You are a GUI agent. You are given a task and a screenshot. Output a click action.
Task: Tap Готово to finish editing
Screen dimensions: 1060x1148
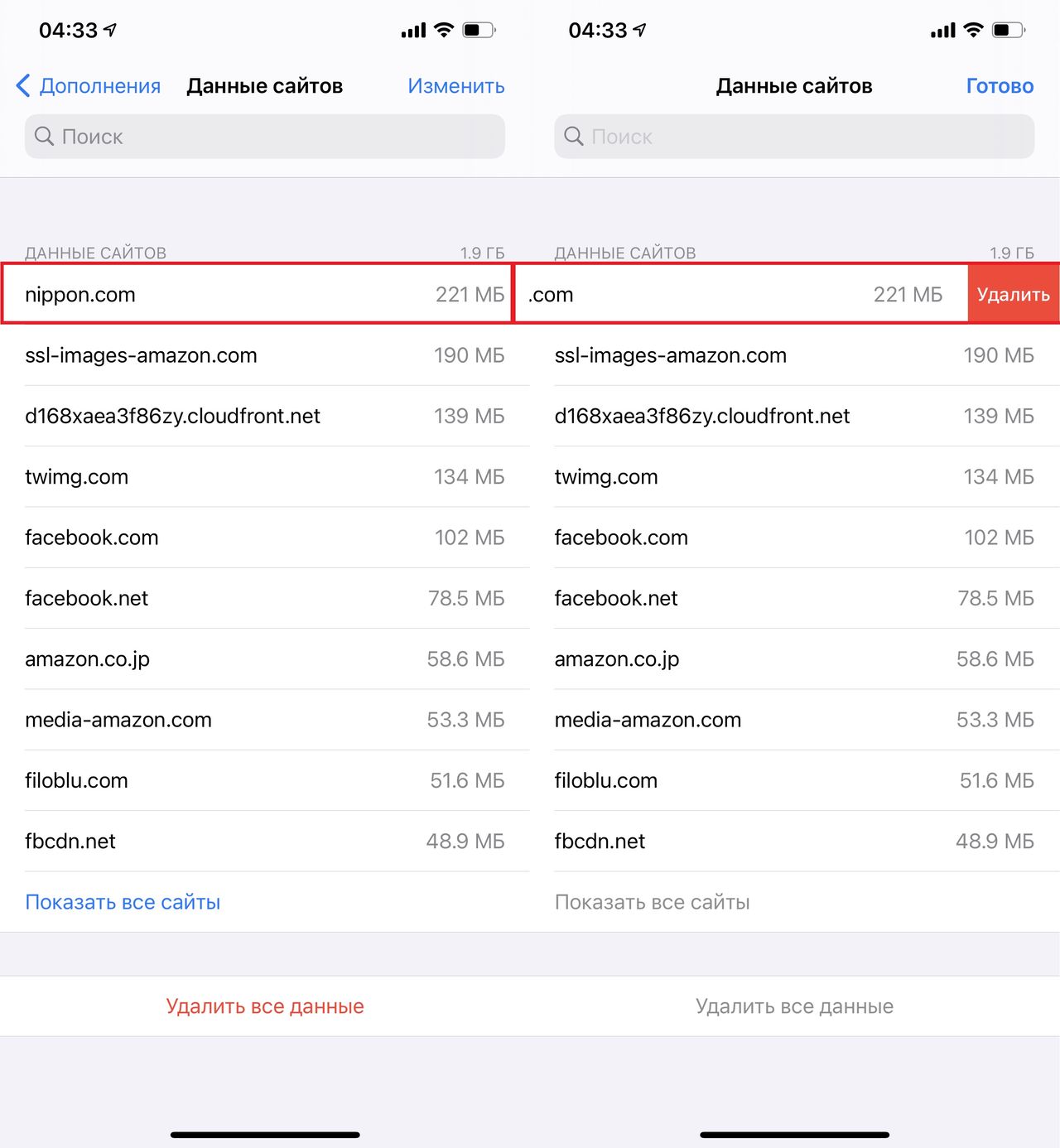1000,86
